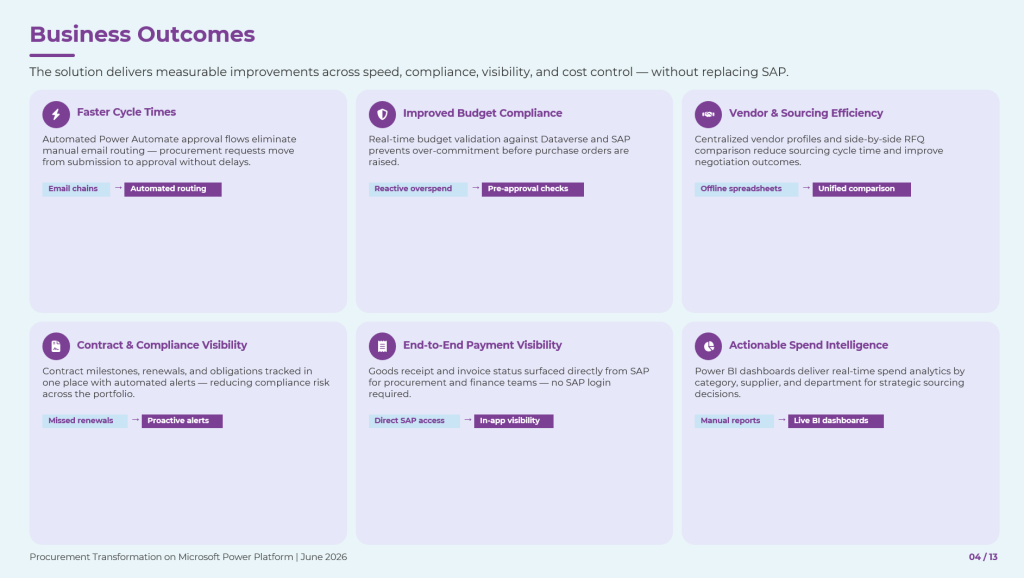Screen dimensions: 1024x578
Task: Click the Business Outcomes slide title
Action: [x=142, y=34]
